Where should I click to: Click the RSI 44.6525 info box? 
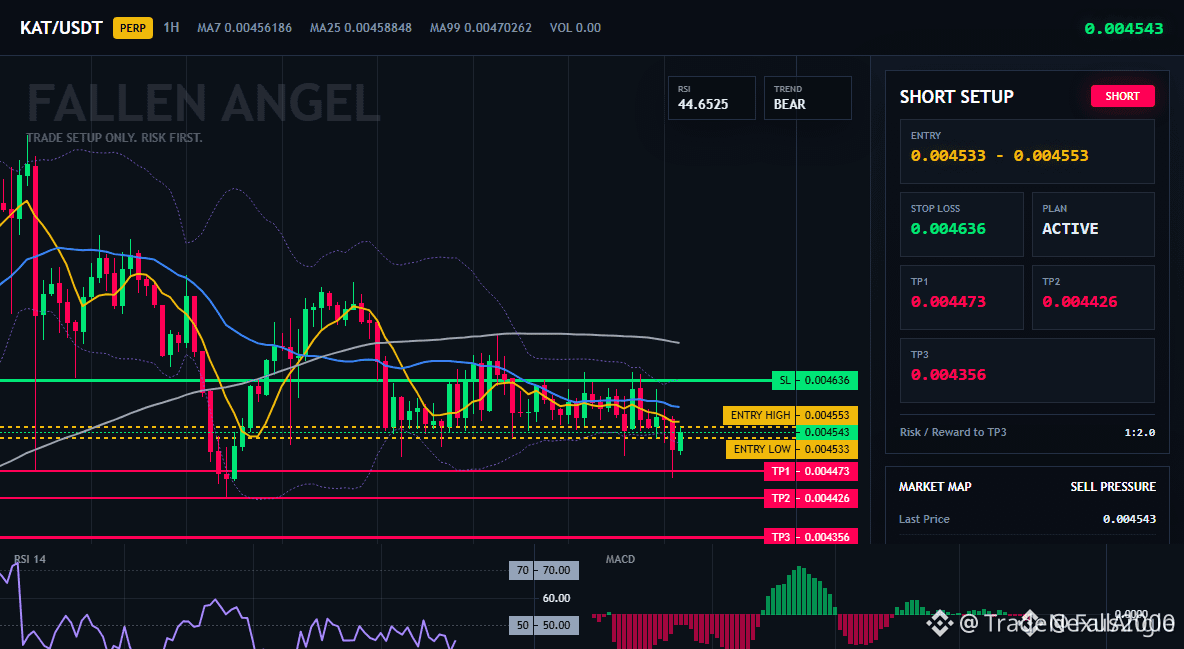pos(711,97)
